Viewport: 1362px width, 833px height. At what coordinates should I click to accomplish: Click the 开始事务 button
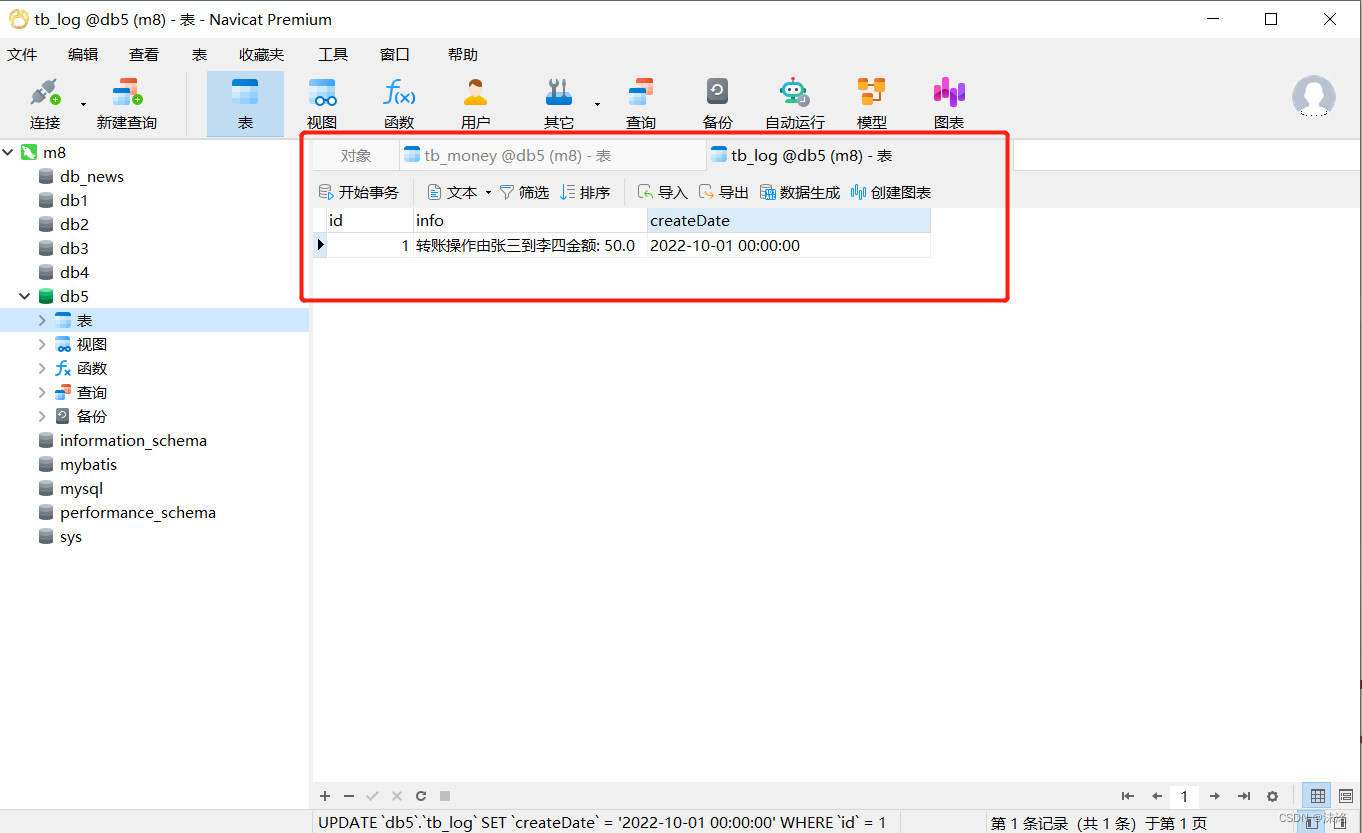pyautogui.click(x=359, y=192)
